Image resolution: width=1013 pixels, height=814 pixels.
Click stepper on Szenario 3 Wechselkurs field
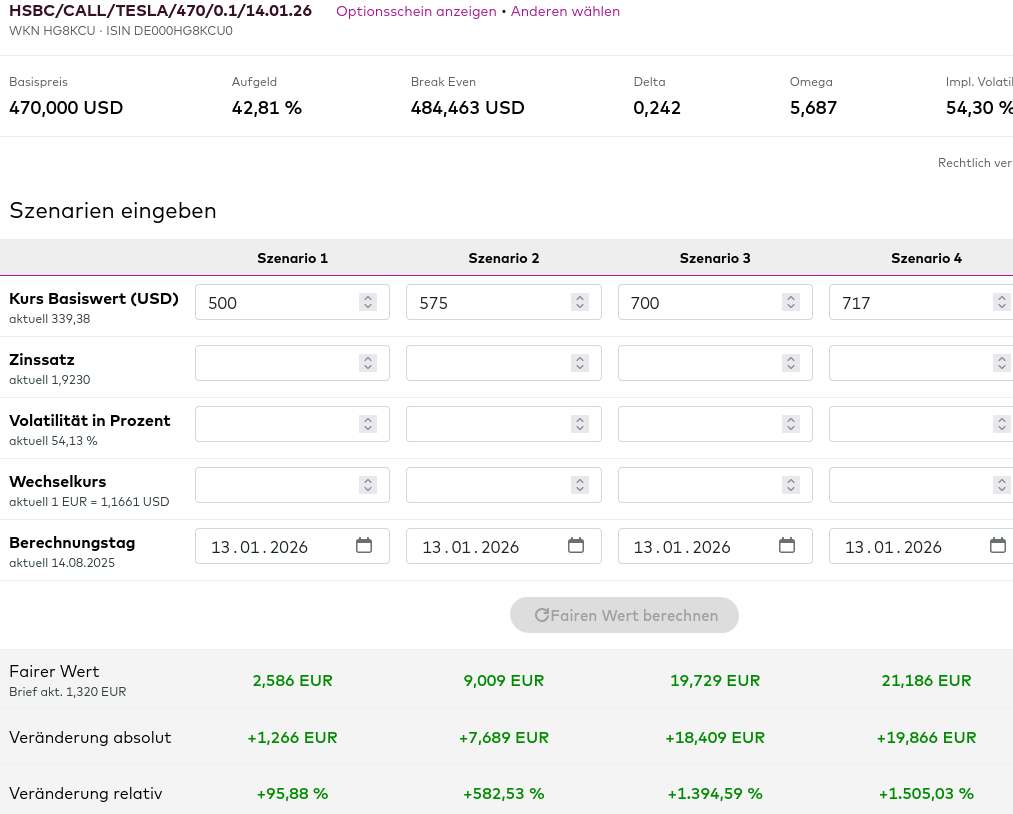tap(791, 485)
